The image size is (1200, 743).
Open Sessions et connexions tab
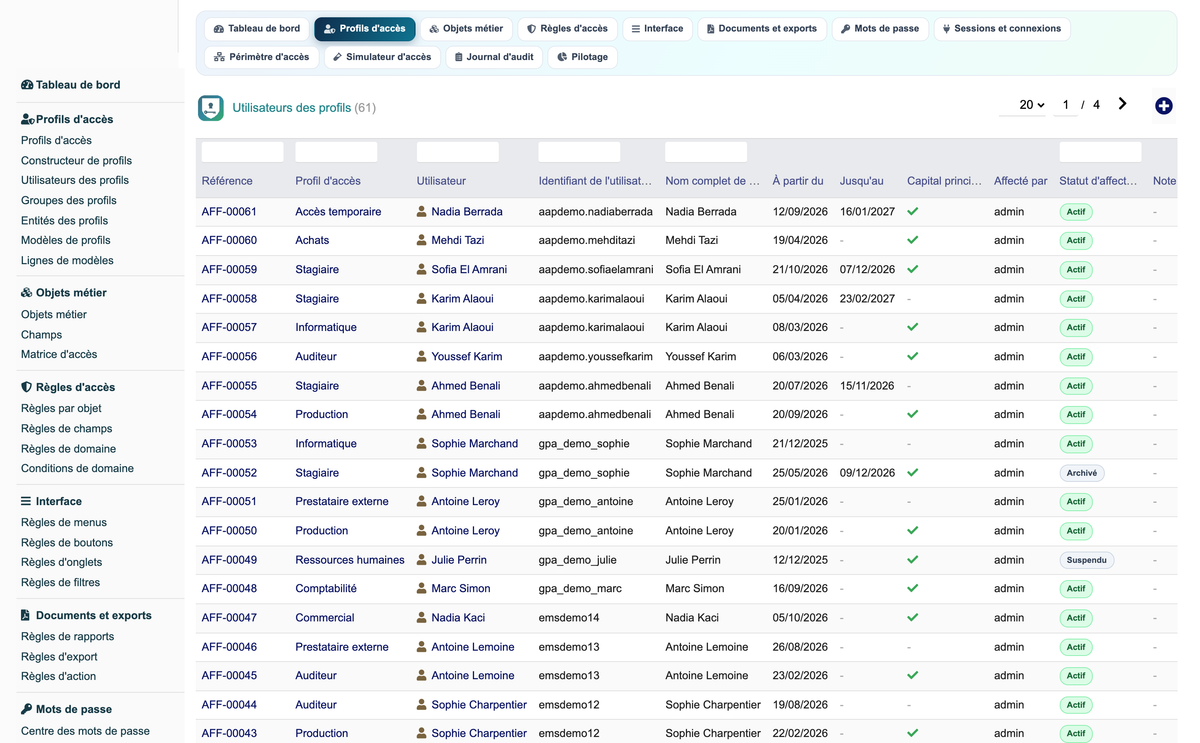1002,29
